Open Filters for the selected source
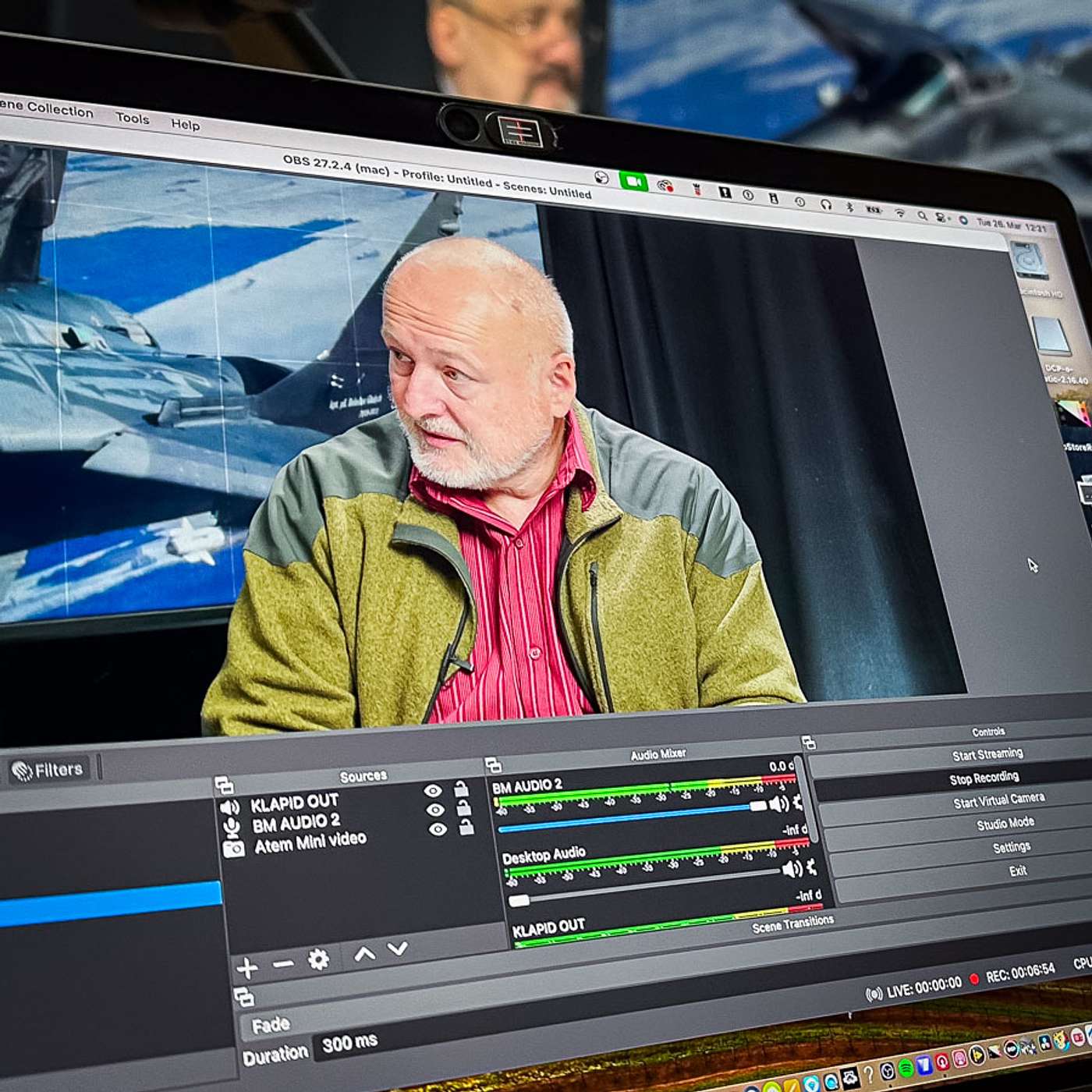The image size is (1092, 1092). 48,771
